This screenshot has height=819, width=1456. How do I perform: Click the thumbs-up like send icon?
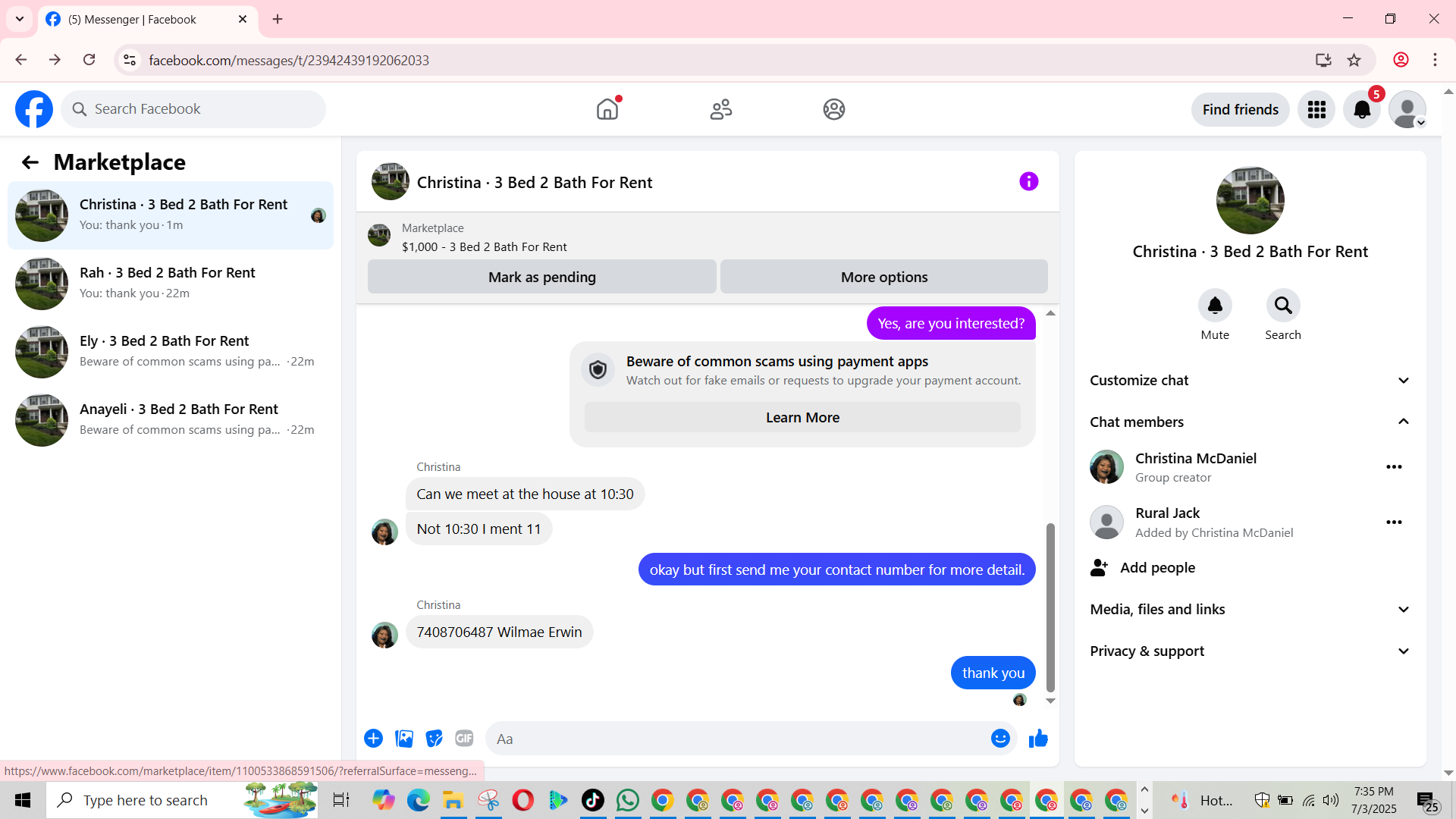tap(1038, 738)
